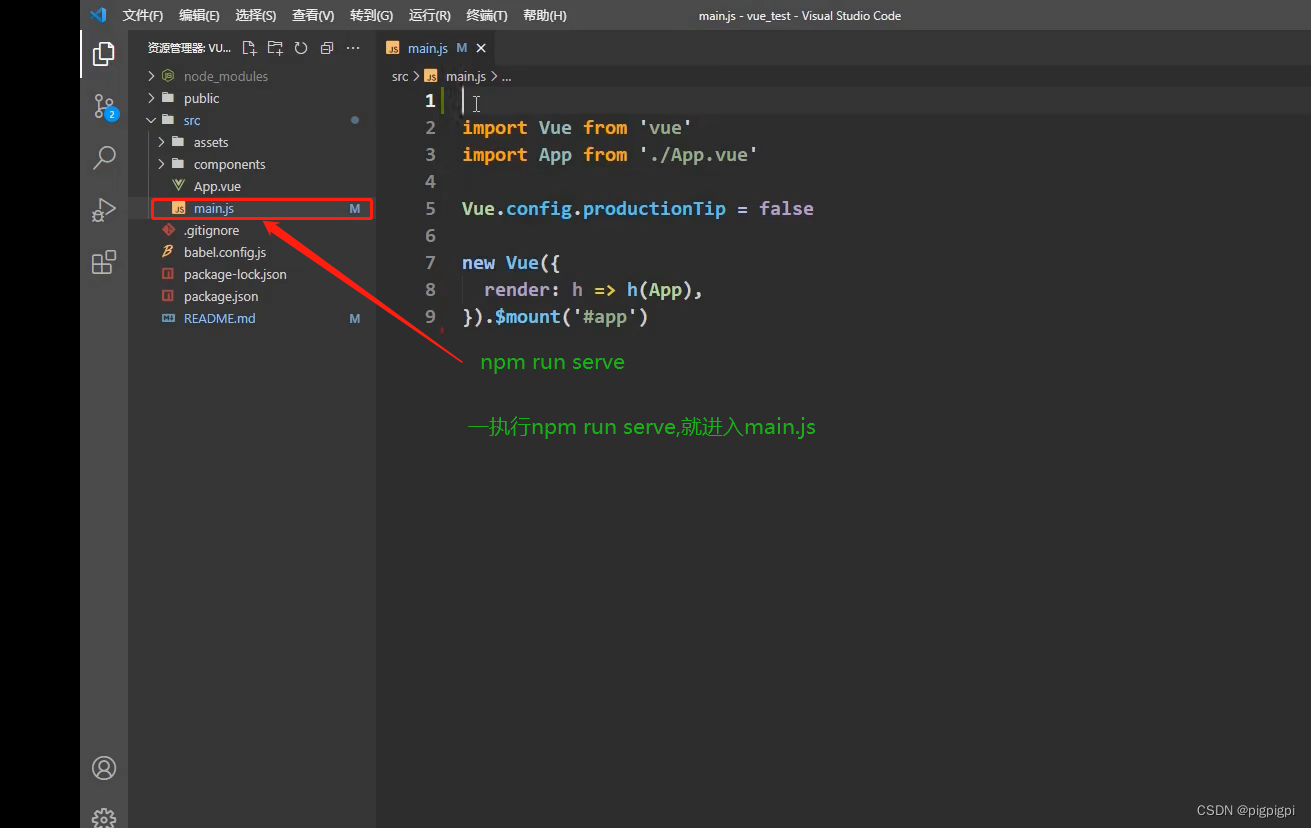The image size is (1311, 828).
Task: Open the Explorer view in activity bar
Action: (104, 54)
